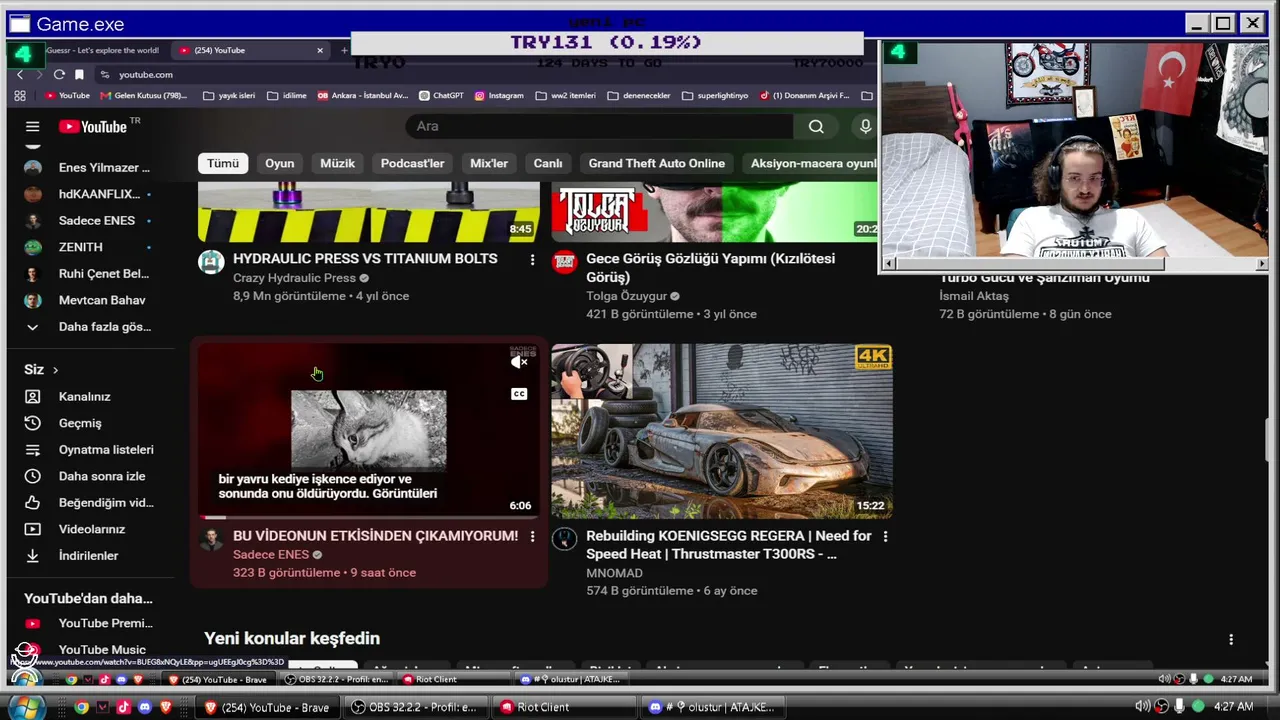Open the bookmarks grid icon
This screenshot has width=1280, height=720.
click(x=20, y=96)
